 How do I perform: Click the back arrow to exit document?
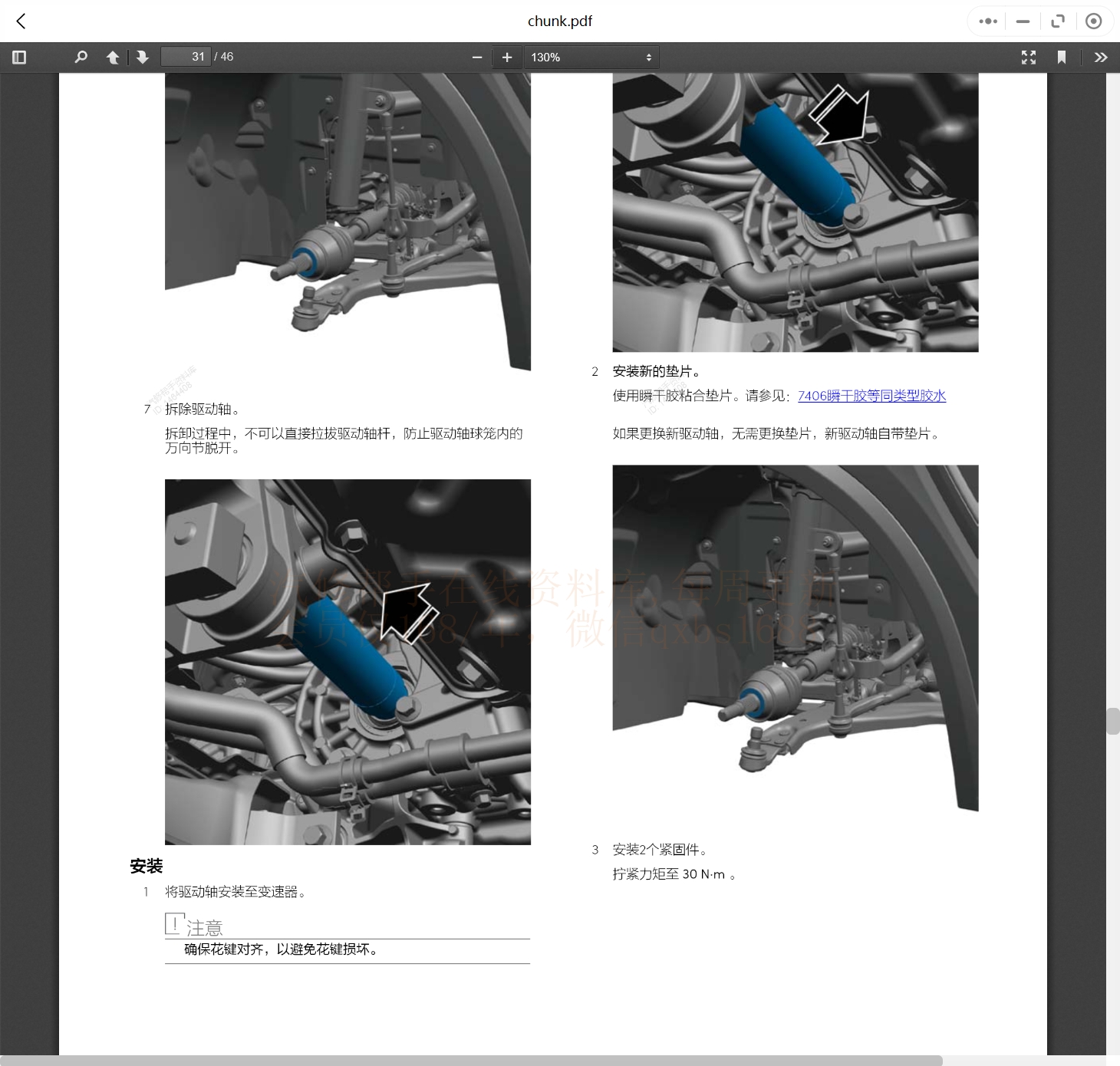pyautogui.click(x=21, y=21)
